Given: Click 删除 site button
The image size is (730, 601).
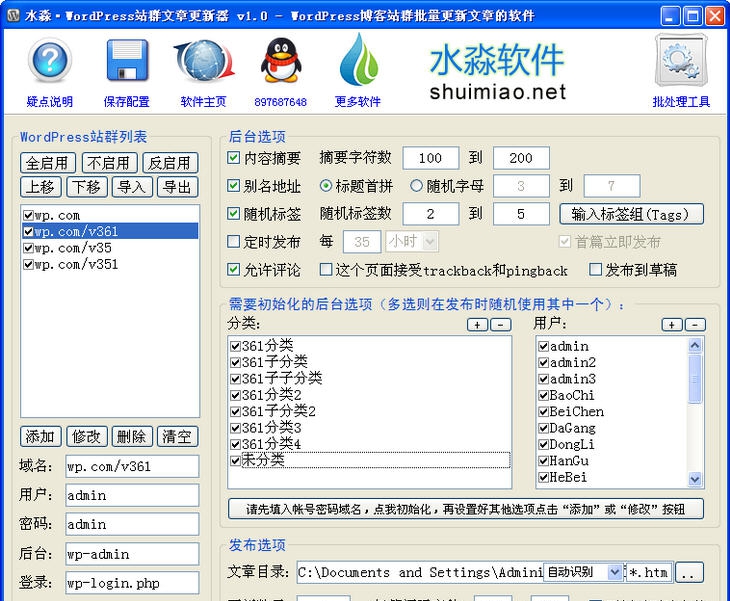Looking at the screenshot, I should click(x=132, y=437).
